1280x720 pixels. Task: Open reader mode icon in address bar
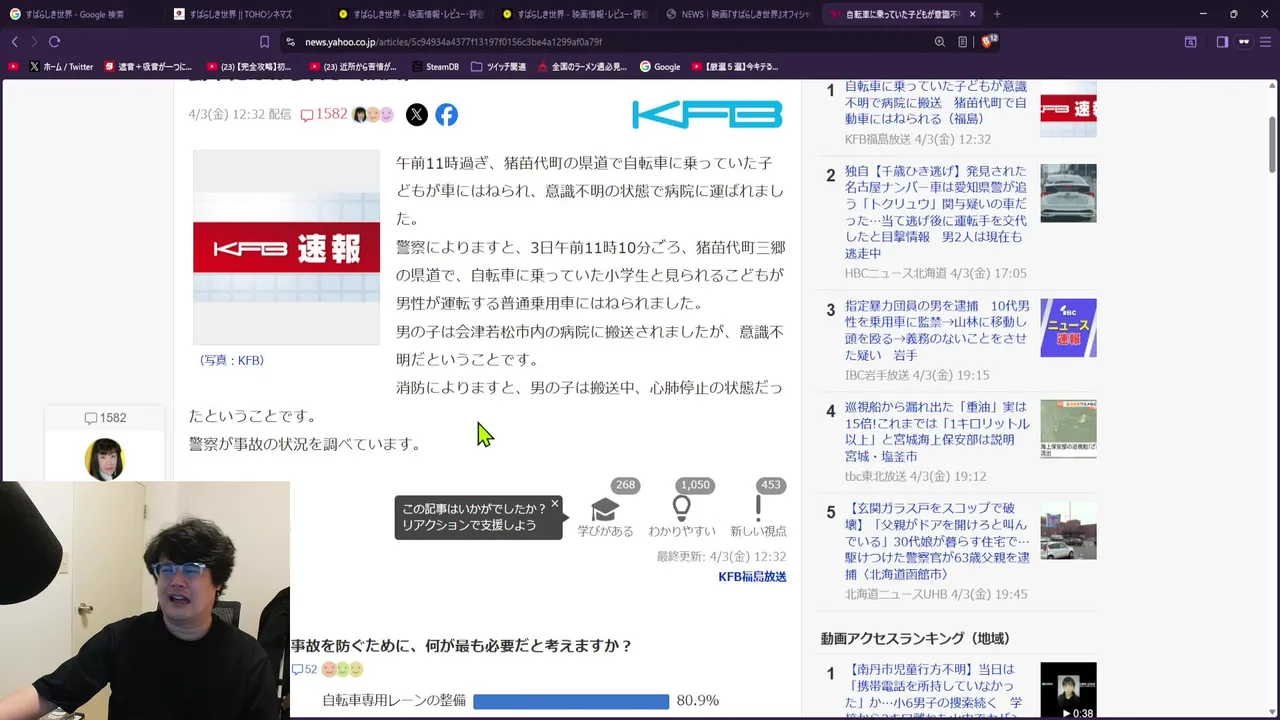pos(963,42)
